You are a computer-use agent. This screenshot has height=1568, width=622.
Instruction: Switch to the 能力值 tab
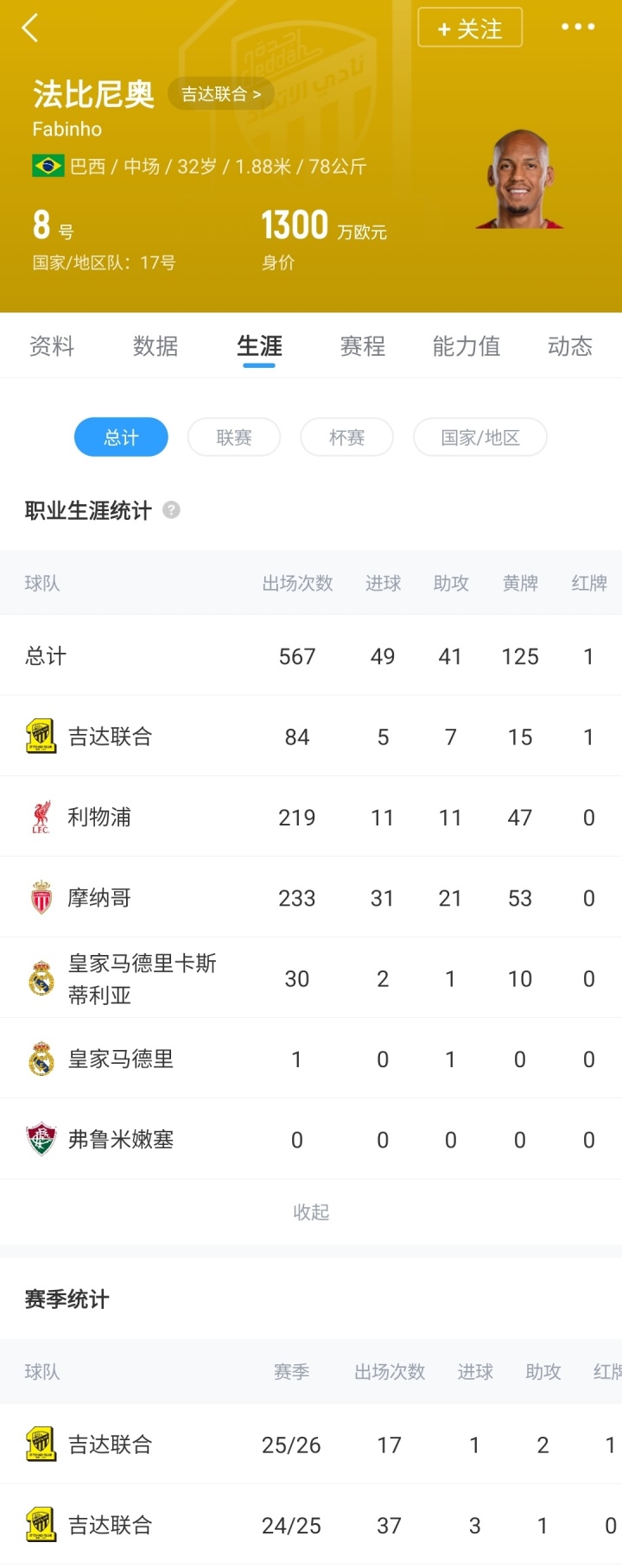click(466, 346)
